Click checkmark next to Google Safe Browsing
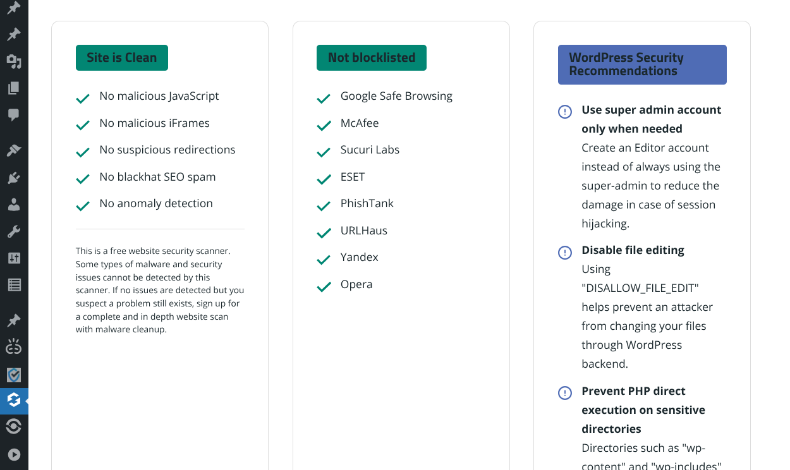The width and height of the screenshot is (790, 470). (x=323, y=98)
